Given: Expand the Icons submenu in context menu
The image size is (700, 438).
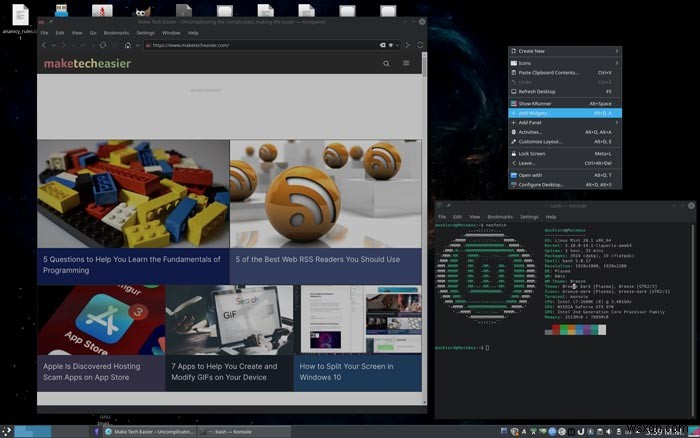Looking at the screenshot, I should (565, 63).
